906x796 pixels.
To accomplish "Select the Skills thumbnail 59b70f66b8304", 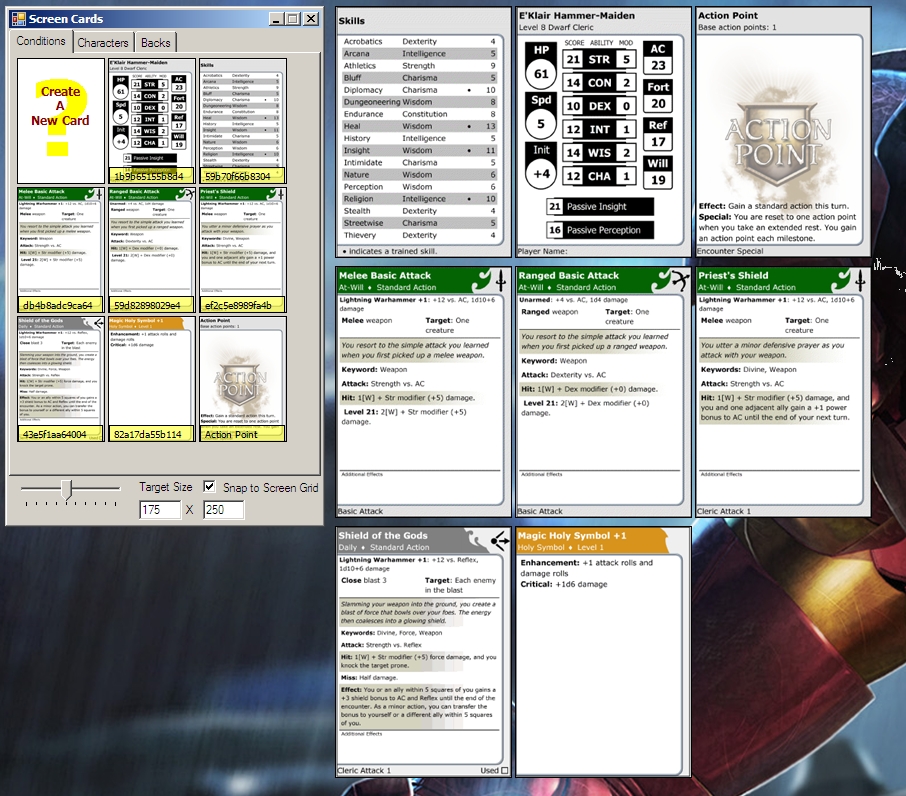I will click(x=243, y=121).
